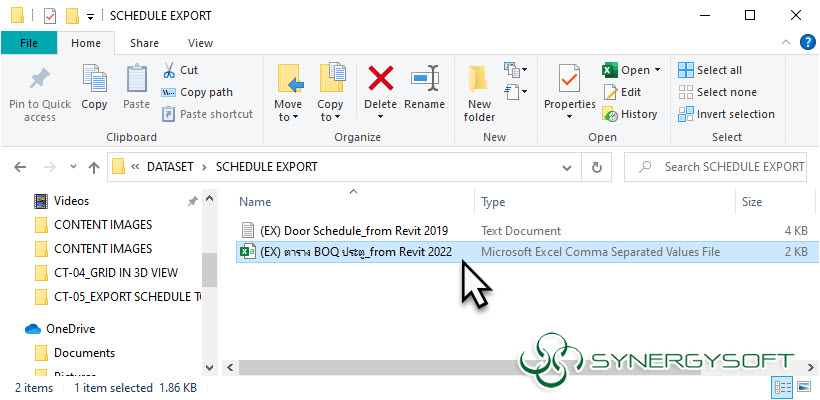
Task: Open Videos in the navigation pane
Action: click(x=71, y=201)
